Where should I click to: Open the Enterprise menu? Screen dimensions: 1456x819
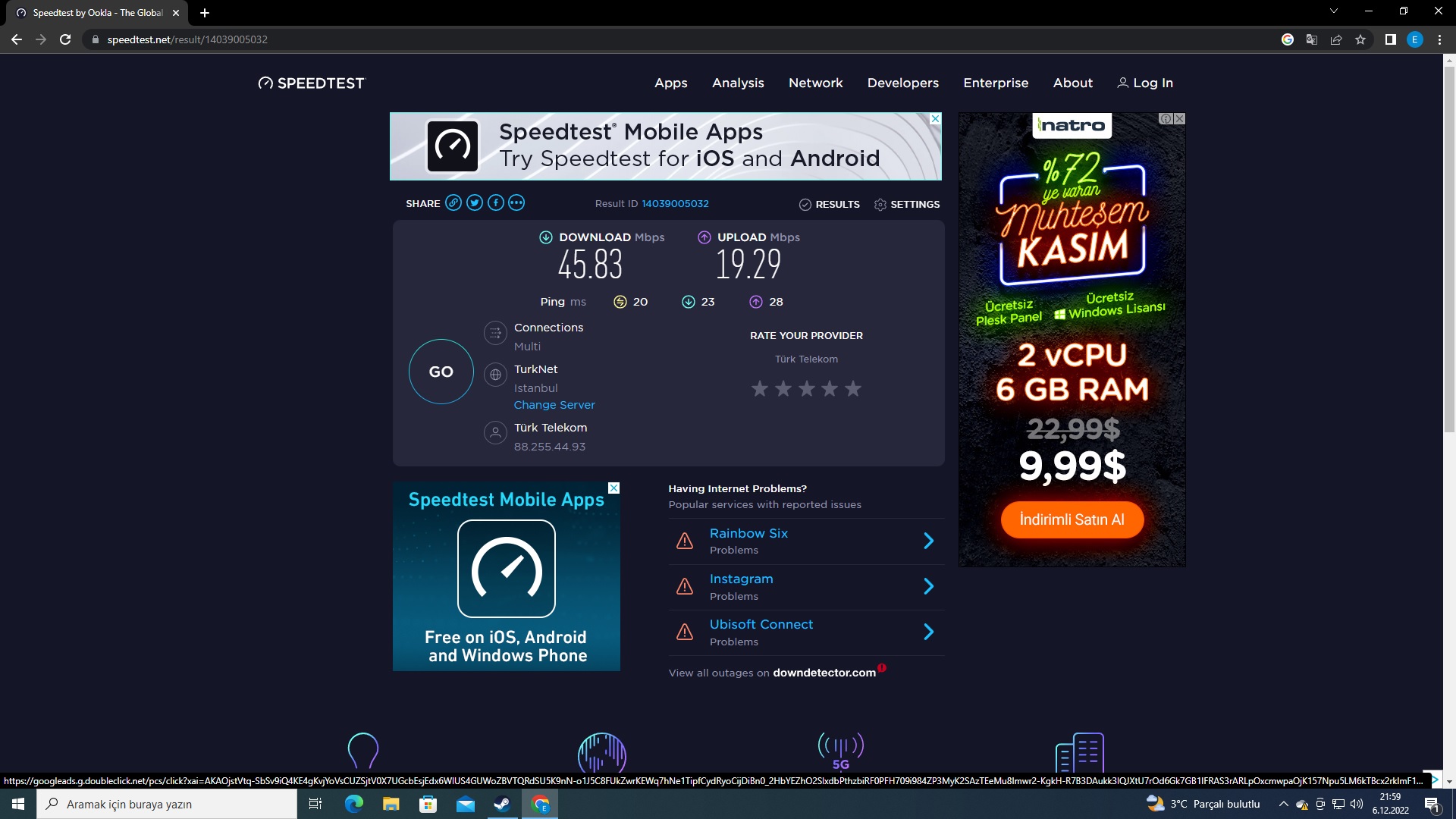coord(996,83)
